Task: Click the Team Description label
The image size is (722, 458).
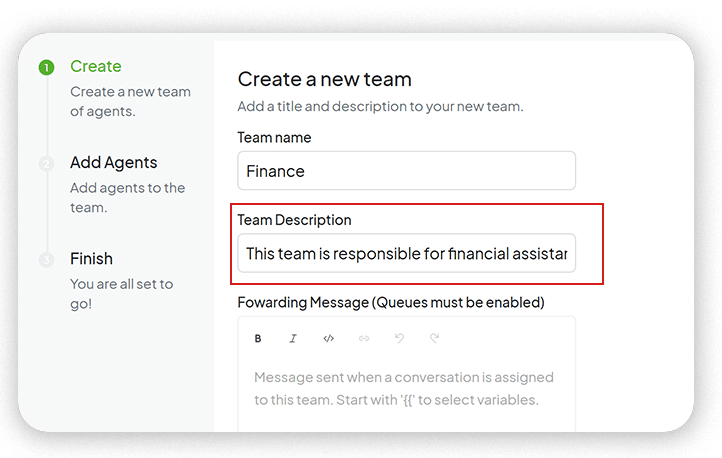Action: pyautogui.click(x=294, y=219)
